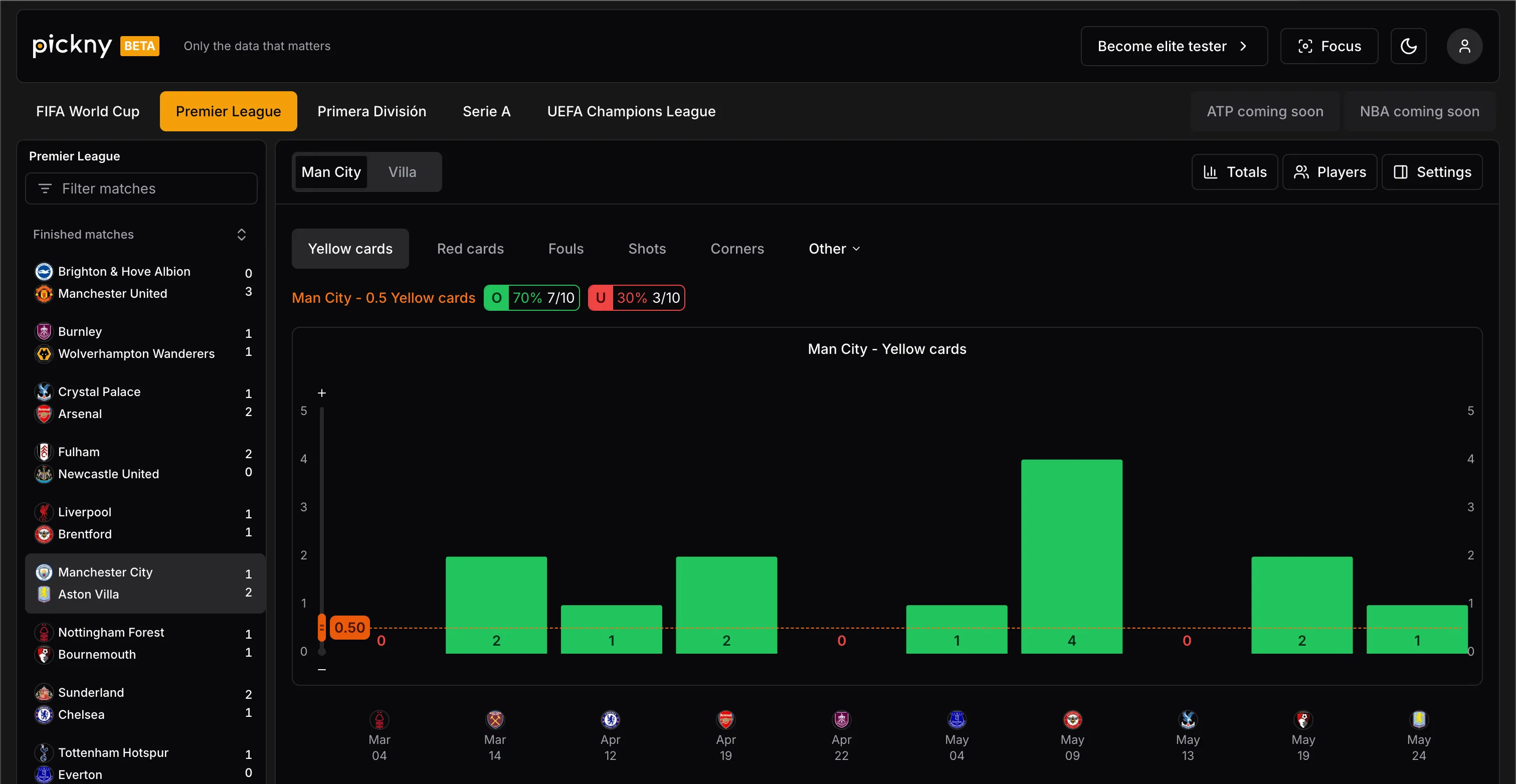Click the 0.50 threshold label
Screen dimensions: 1516x784
click(349, 628)
